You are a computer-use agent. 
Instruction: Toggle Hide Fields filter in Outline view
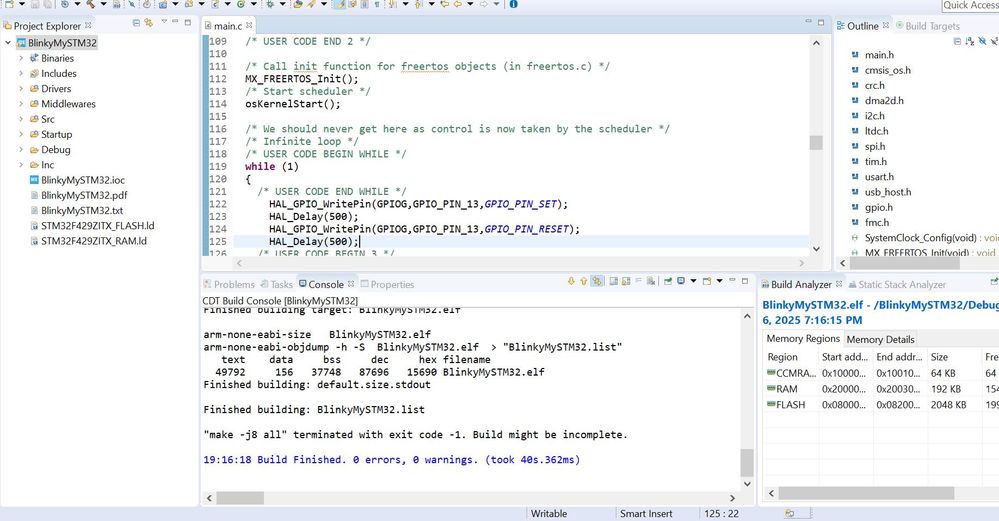click(982, 41)
